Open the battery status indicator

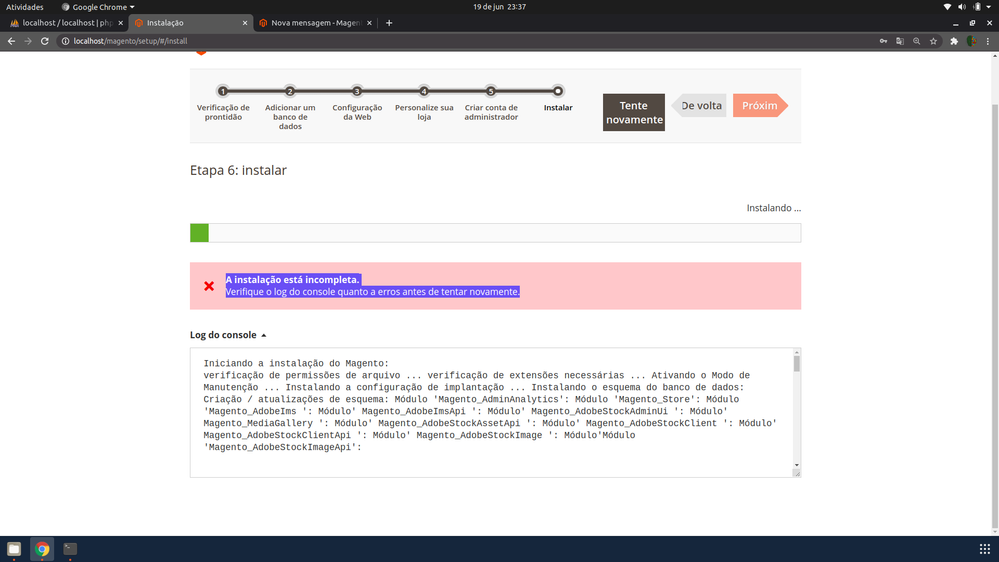point(977,7)
